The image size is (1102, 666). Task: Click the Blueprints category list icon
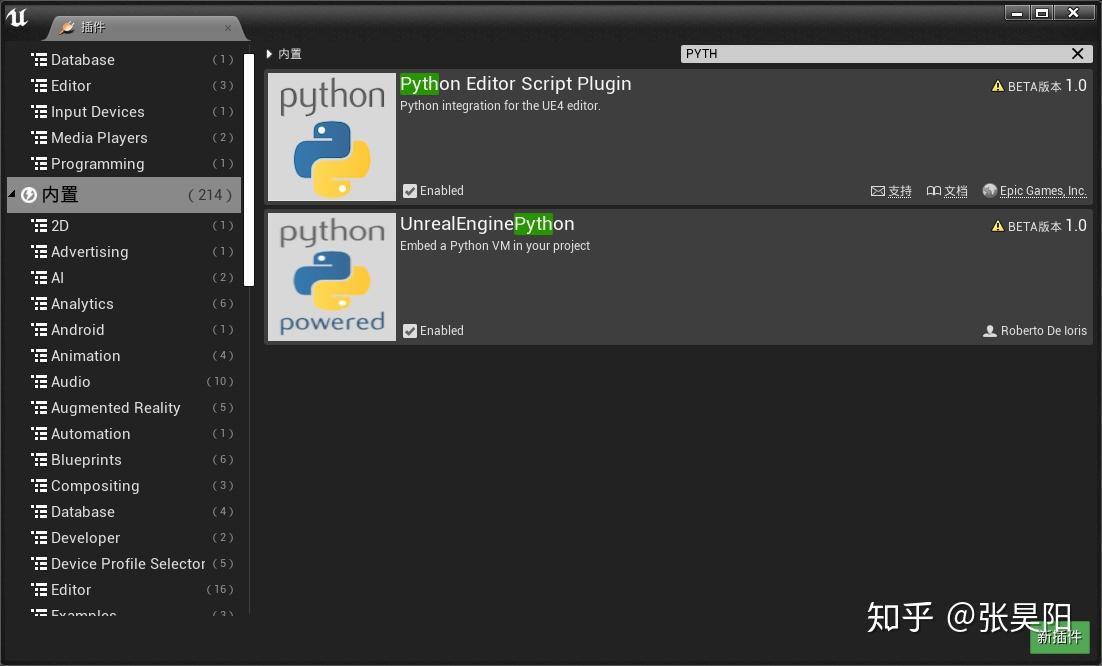39,460
